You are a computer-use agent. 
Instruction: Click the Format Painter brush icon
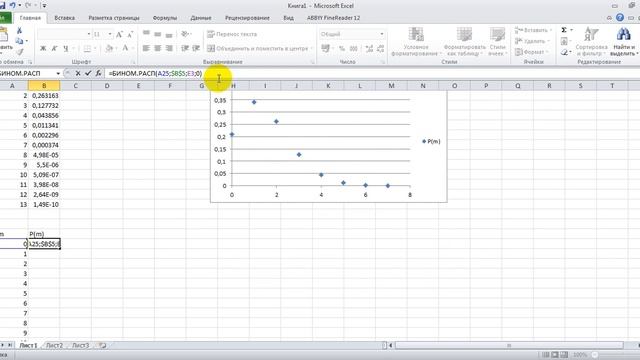(x=19, y=52)
